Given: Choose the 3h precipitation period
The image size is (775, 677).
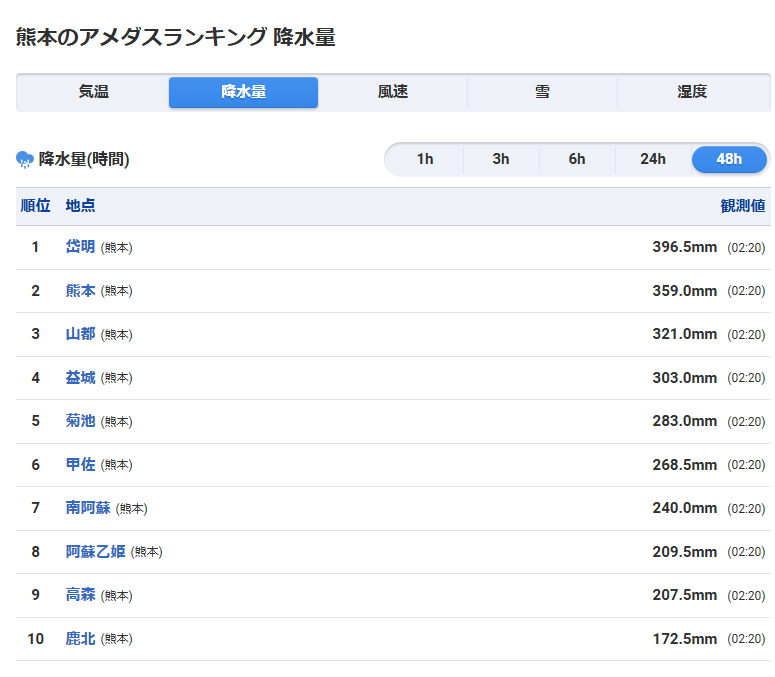Looking at the screenshot, I should point(501,159).
